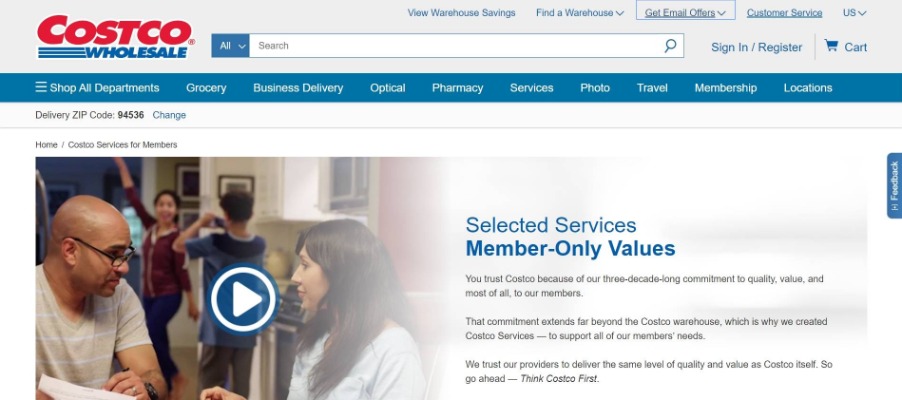Open the Get Email Offers dropdown

(x=685, y=13)
